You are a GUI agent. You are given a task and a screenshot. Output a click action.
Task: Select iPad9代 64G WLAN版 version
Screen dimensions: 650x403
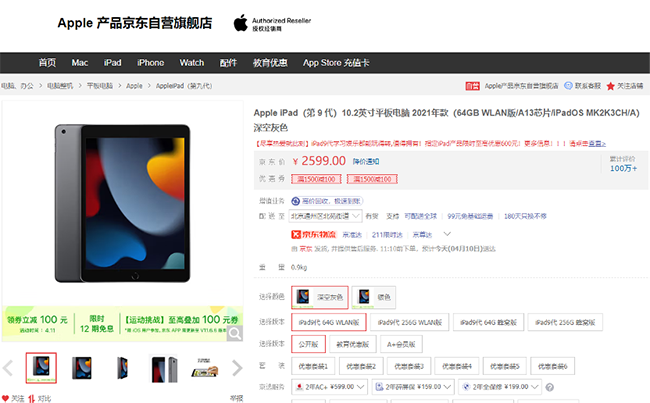click(x=329, y=322)
